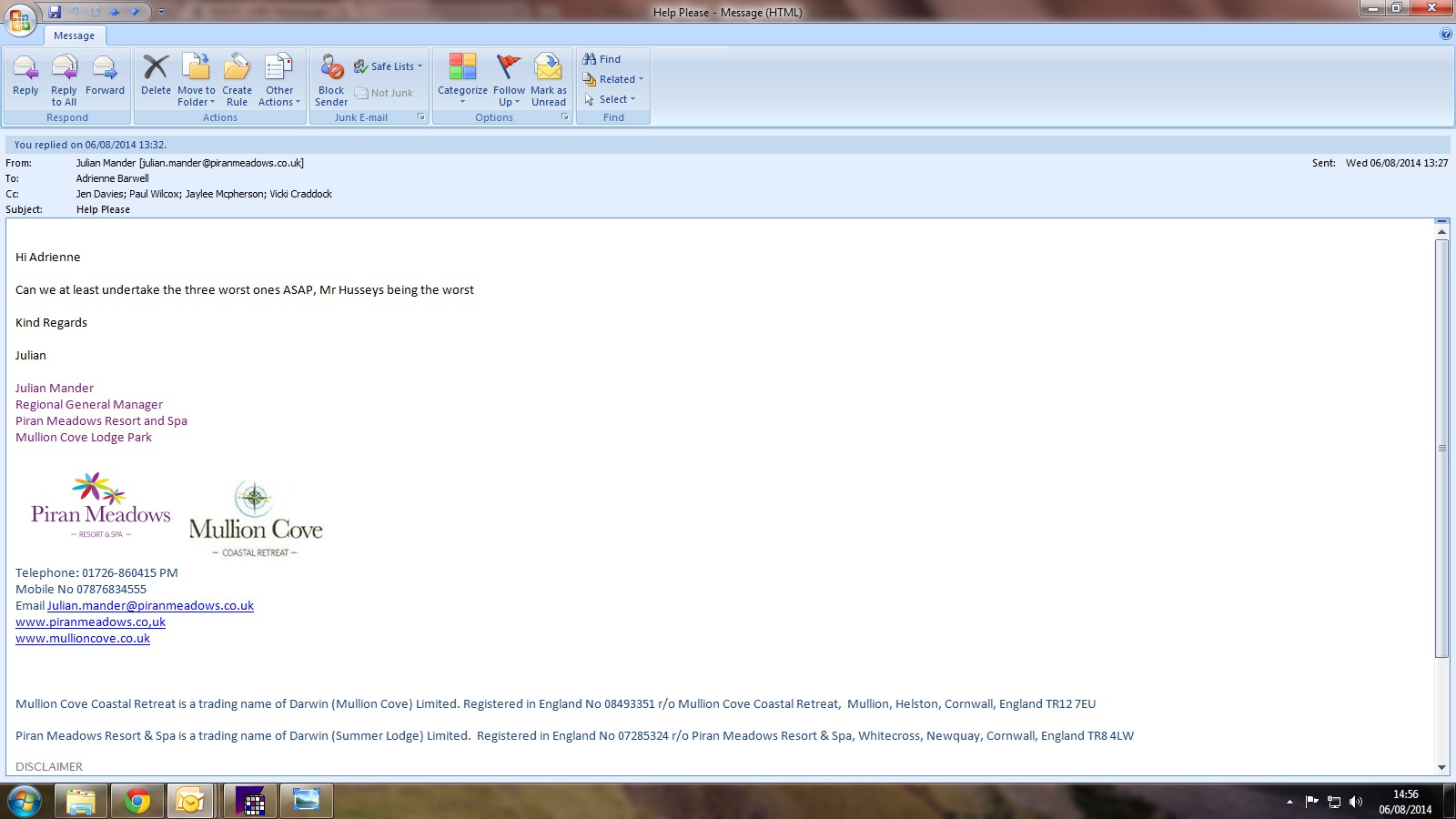Screen dimensions: 1456x819
Task: Open the Safe Lists dropdown
Action: tap(389, 66)
